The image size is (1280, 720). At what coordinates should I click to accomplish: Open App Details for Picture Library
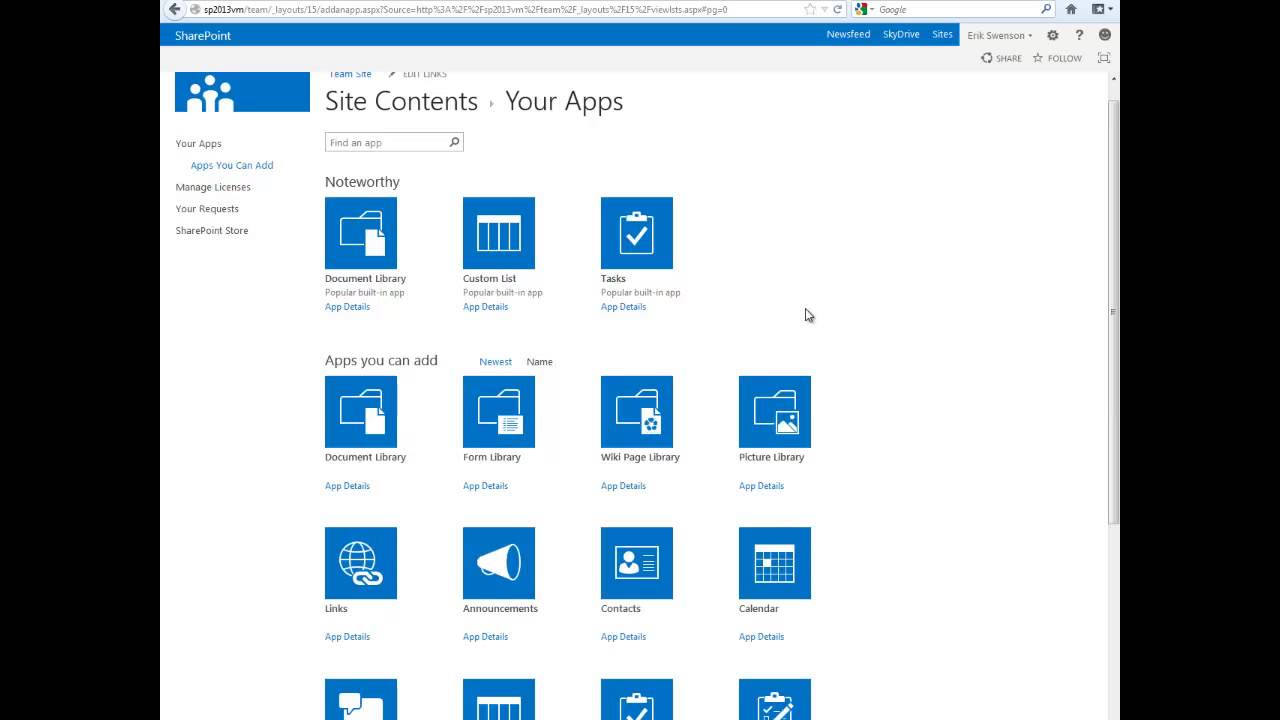pyautogui.click(x=761, y=486)
